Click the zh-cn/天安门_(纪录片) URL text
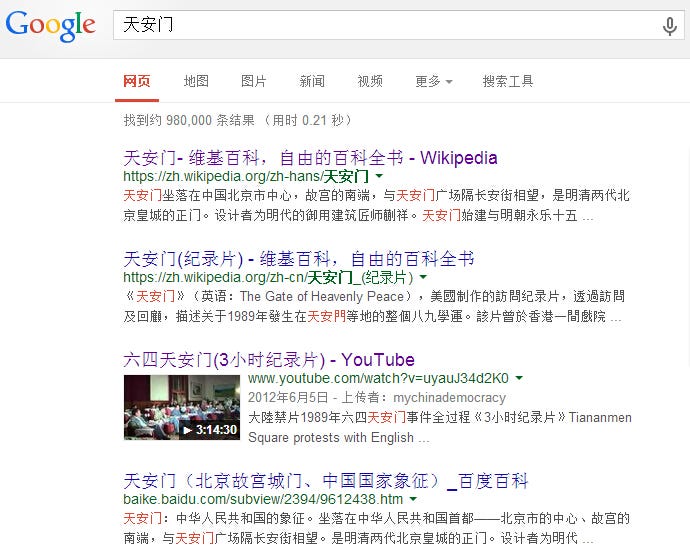Viewport: 690px width, 547px height. [268, 277]
